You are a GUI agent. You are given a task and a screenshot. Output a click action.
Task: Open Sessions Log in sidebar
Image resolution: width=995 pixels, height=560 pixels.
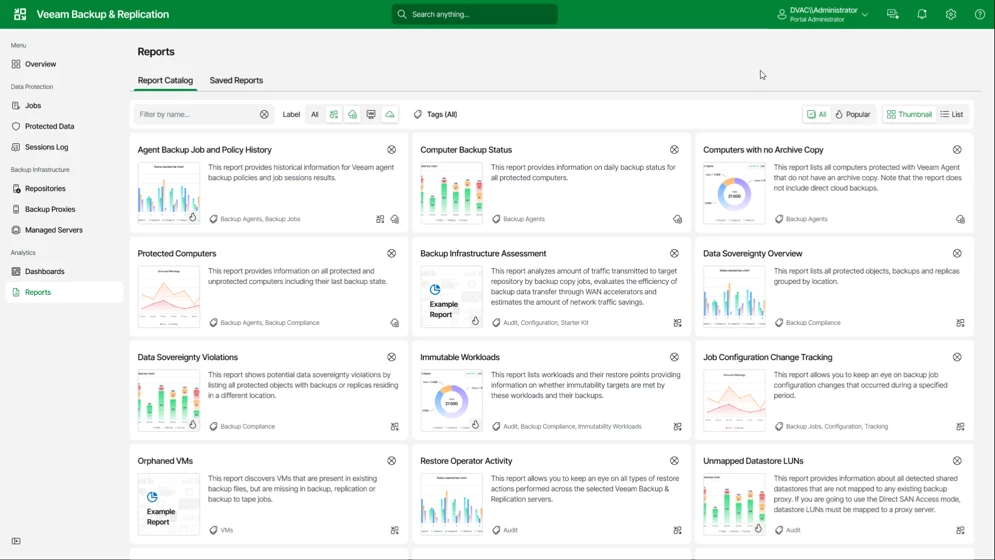tap(46, 147)
